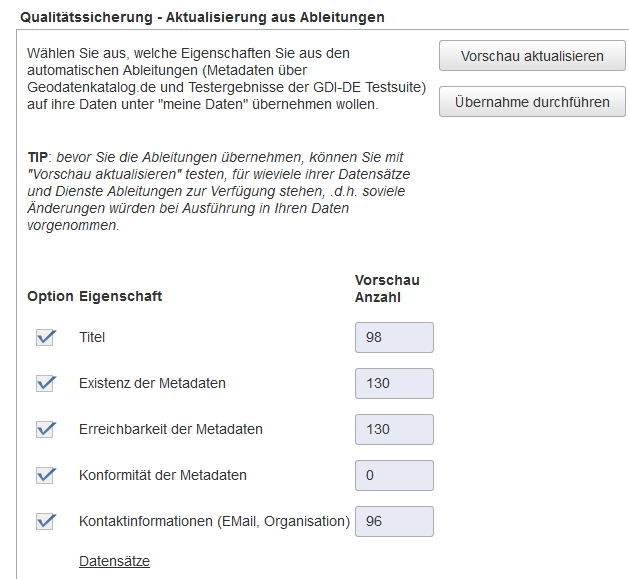Select the Erreichbarkeit der Metadaten label
The height and width of the screenshot is (579, 629).
click(x=170, y=429)
